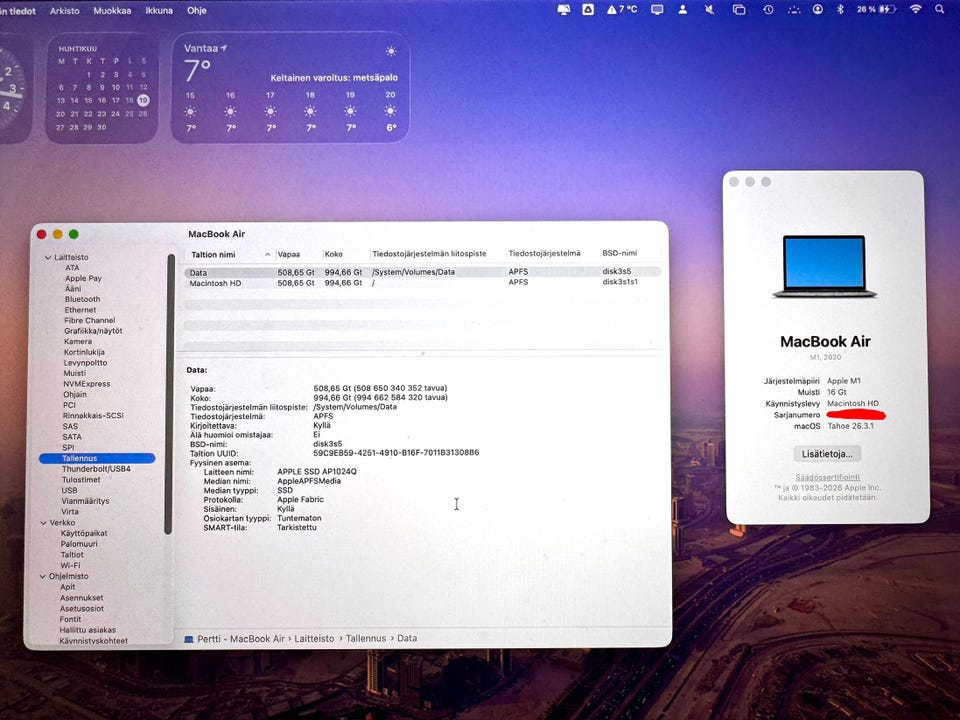The width and height of the screenshot is (960, 720).
Task: Click the pane divider handle below volume list
Action: 422,353
